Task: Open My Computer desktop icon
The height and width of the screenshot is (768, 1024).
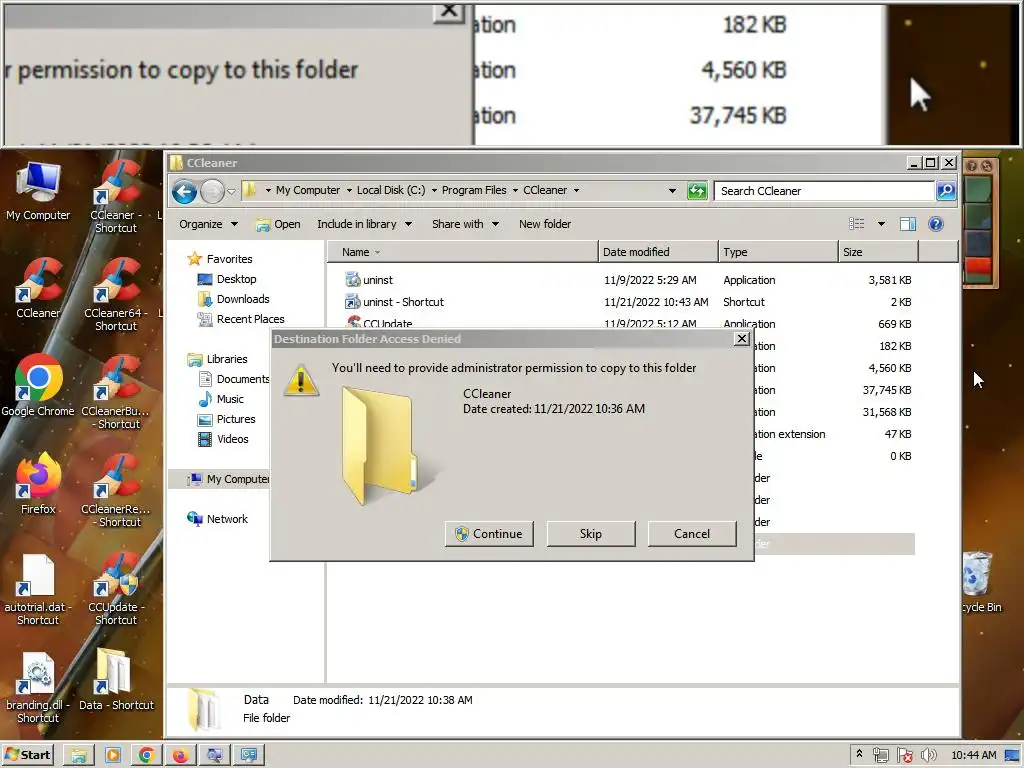Action: (x=38, y=191)
